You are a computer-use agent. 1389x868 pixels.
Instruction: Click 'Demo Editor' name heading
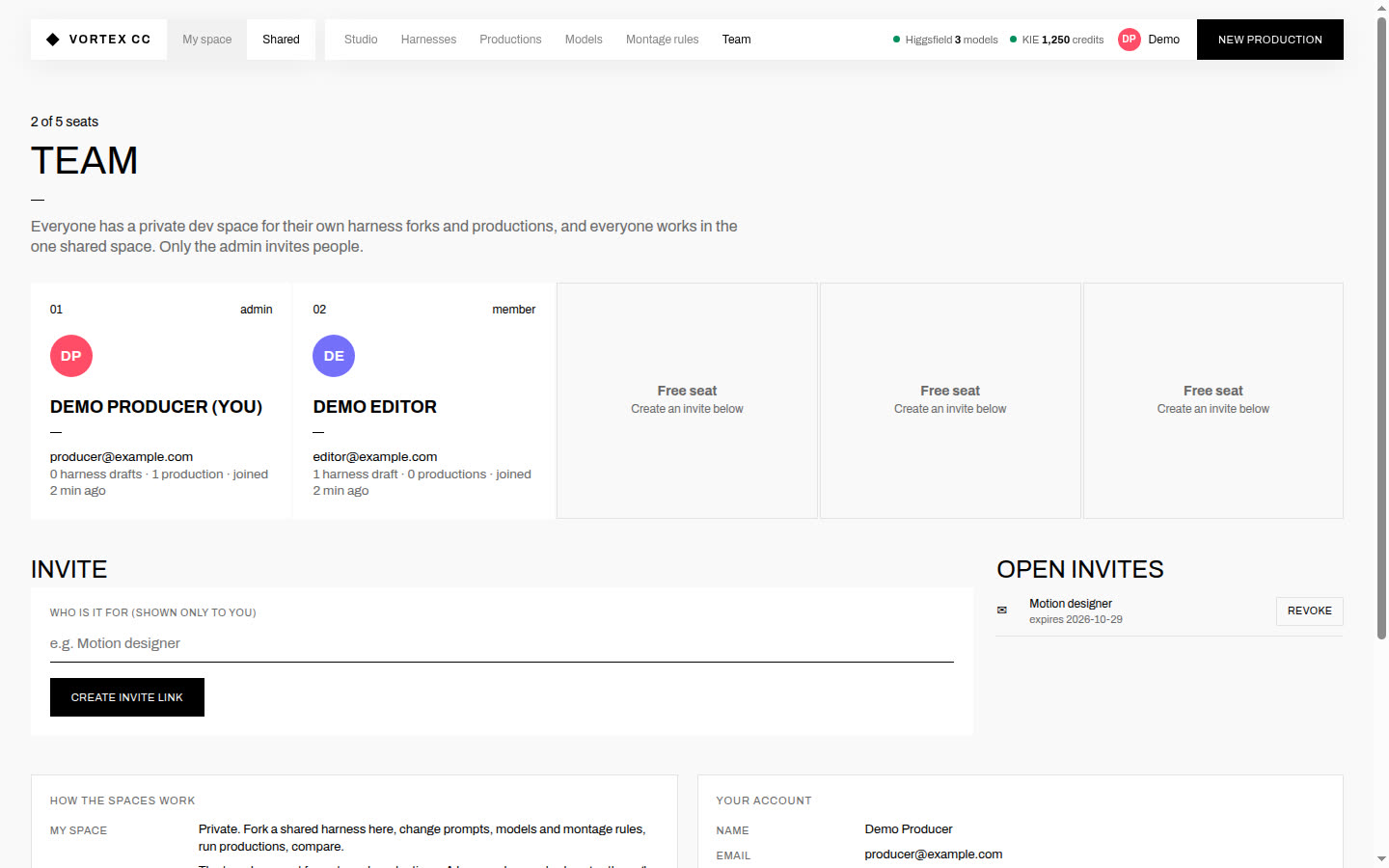374,407
